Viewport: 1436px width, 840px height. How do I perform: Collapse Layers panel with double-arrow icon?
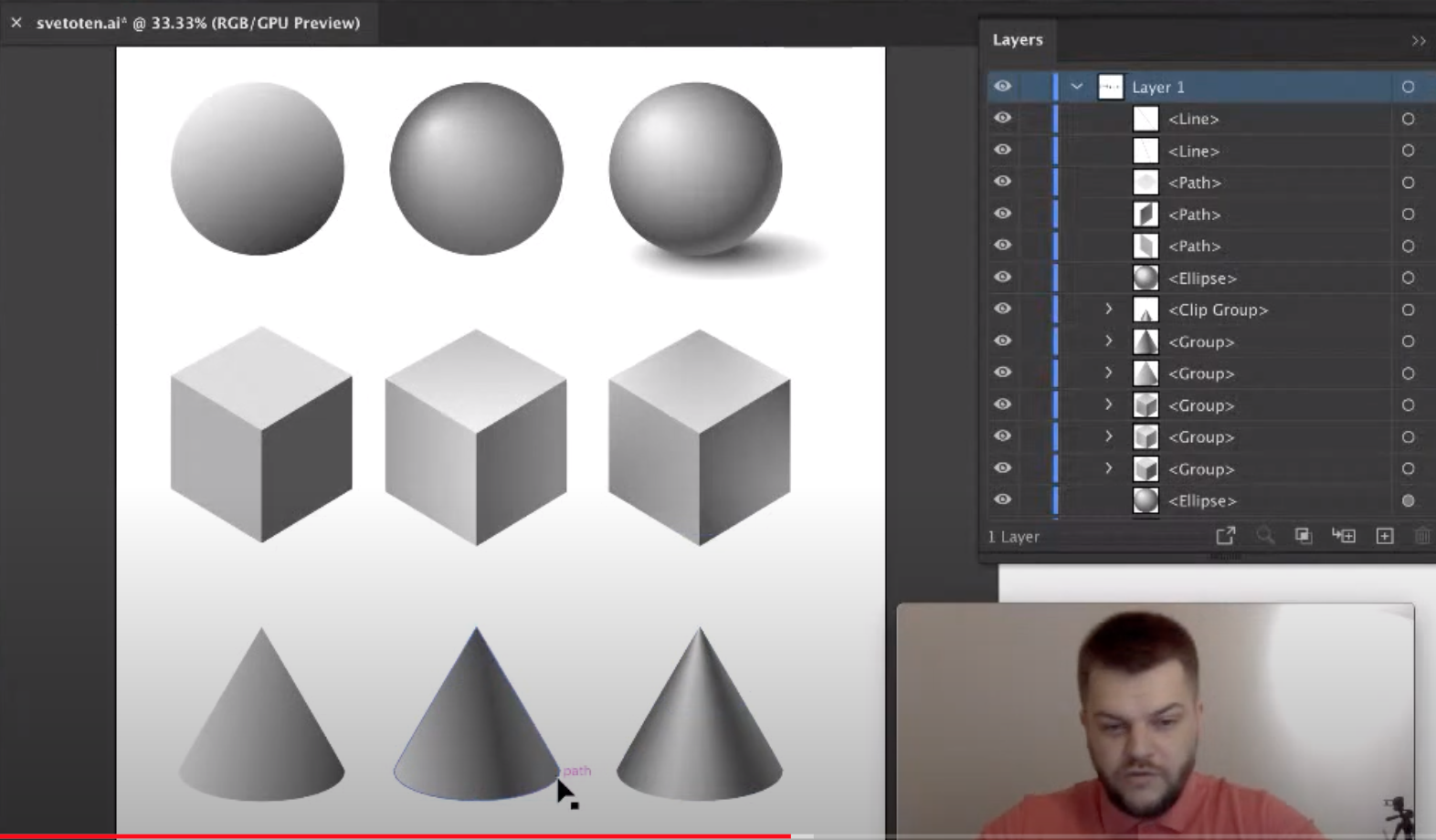click(1418, 41)
